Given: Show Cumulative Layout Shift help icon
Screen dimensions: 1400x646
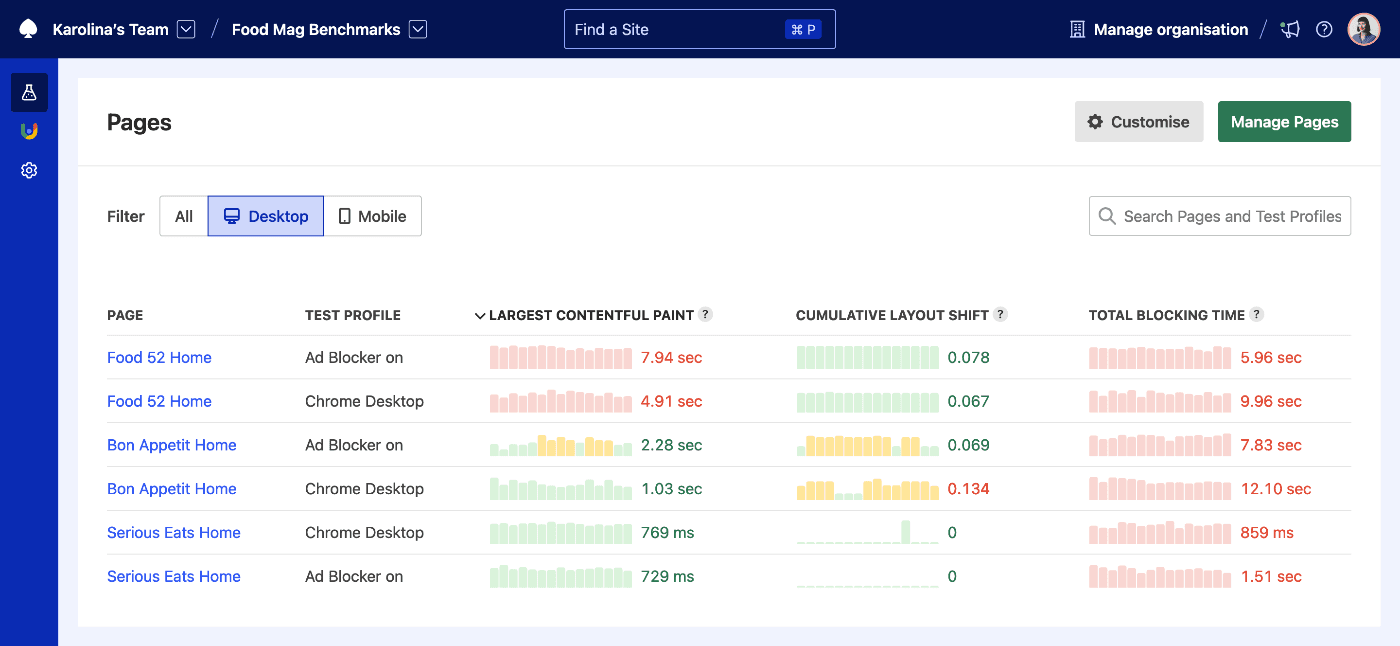Looking at the screenshot, I should click(x=1000, y=314).
